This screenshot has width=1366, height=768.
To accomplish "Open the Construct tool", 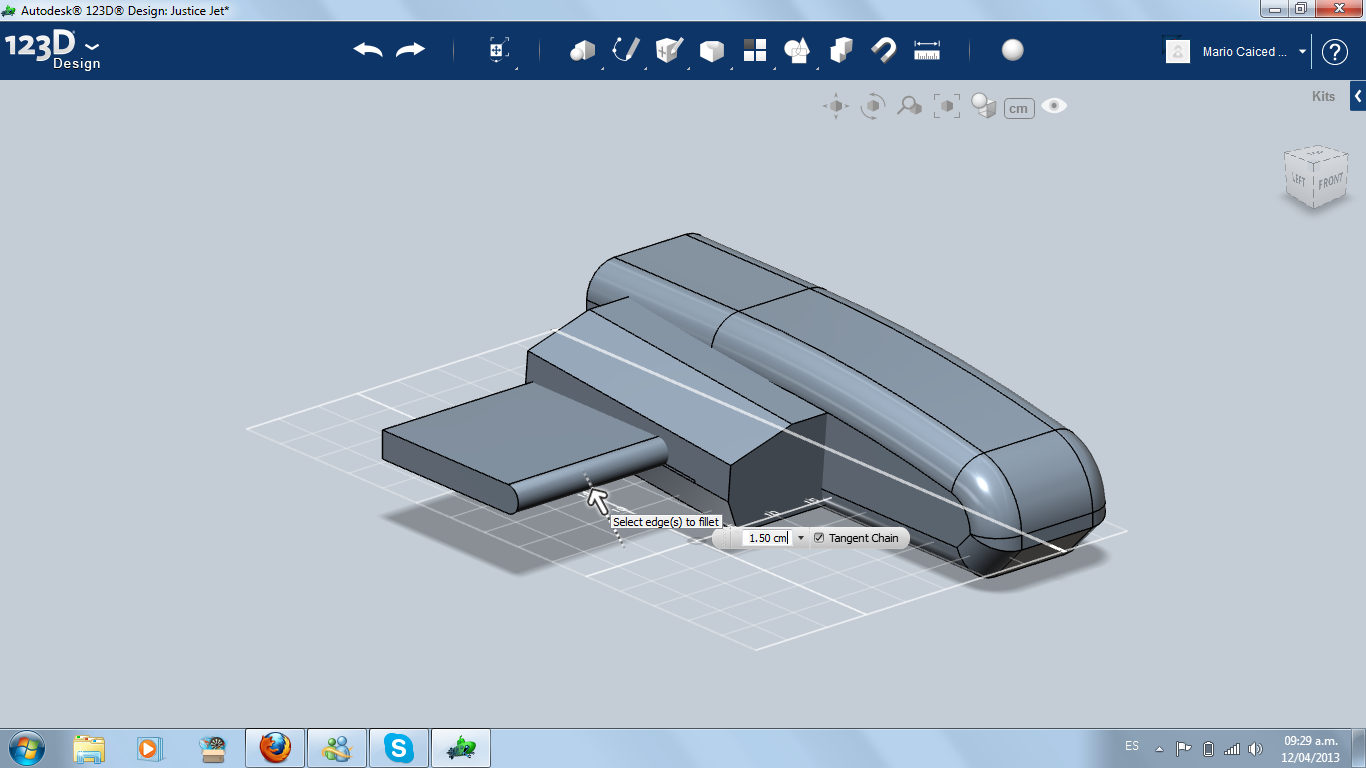I will click(x=669, y=50).
